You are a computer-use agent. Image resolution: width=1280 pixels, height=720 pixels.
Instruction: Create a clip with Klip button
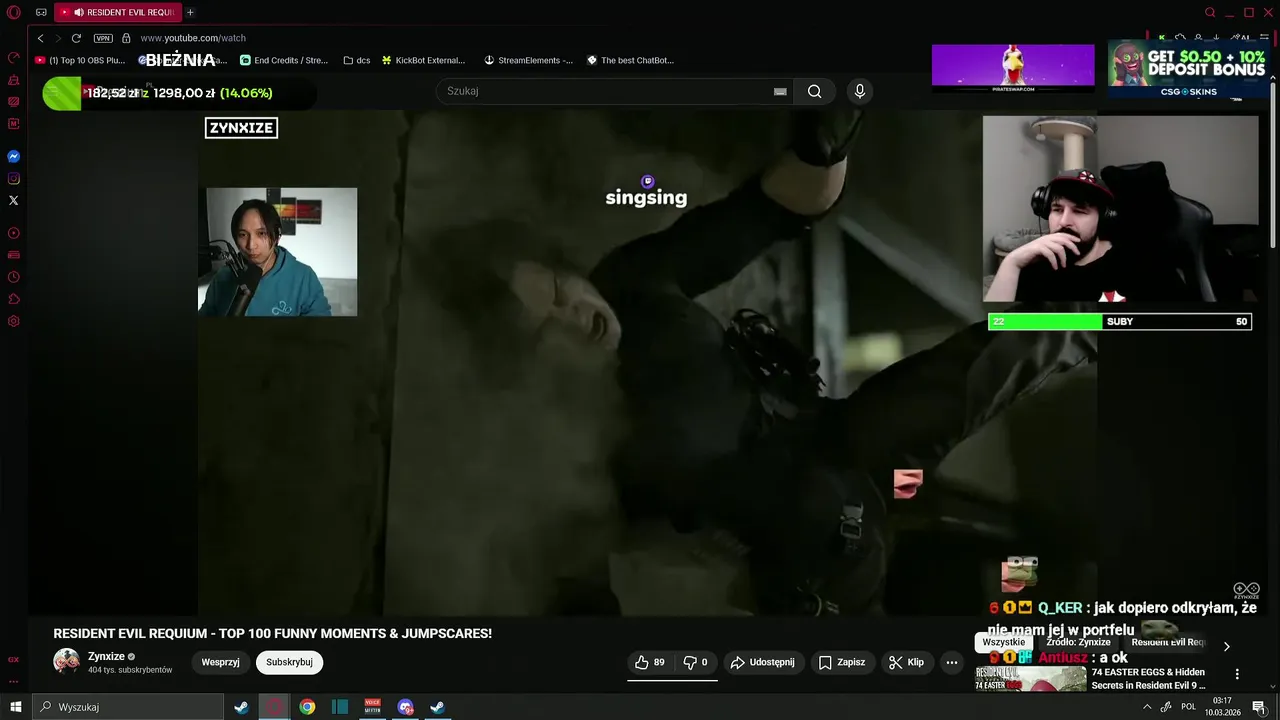(x=907, y=662)
